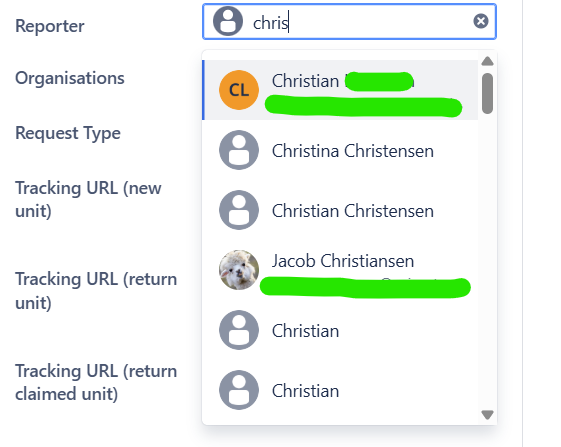561x447 pixels.
Task: Click the Reporter avatar icon in input
Action: click(x=228, y=21)
